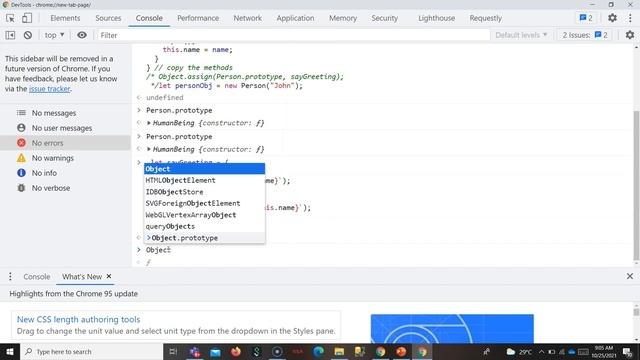Pick Object.prototype history suggestion
Viewport: 640px width, 360px height.
coord(204,238)
